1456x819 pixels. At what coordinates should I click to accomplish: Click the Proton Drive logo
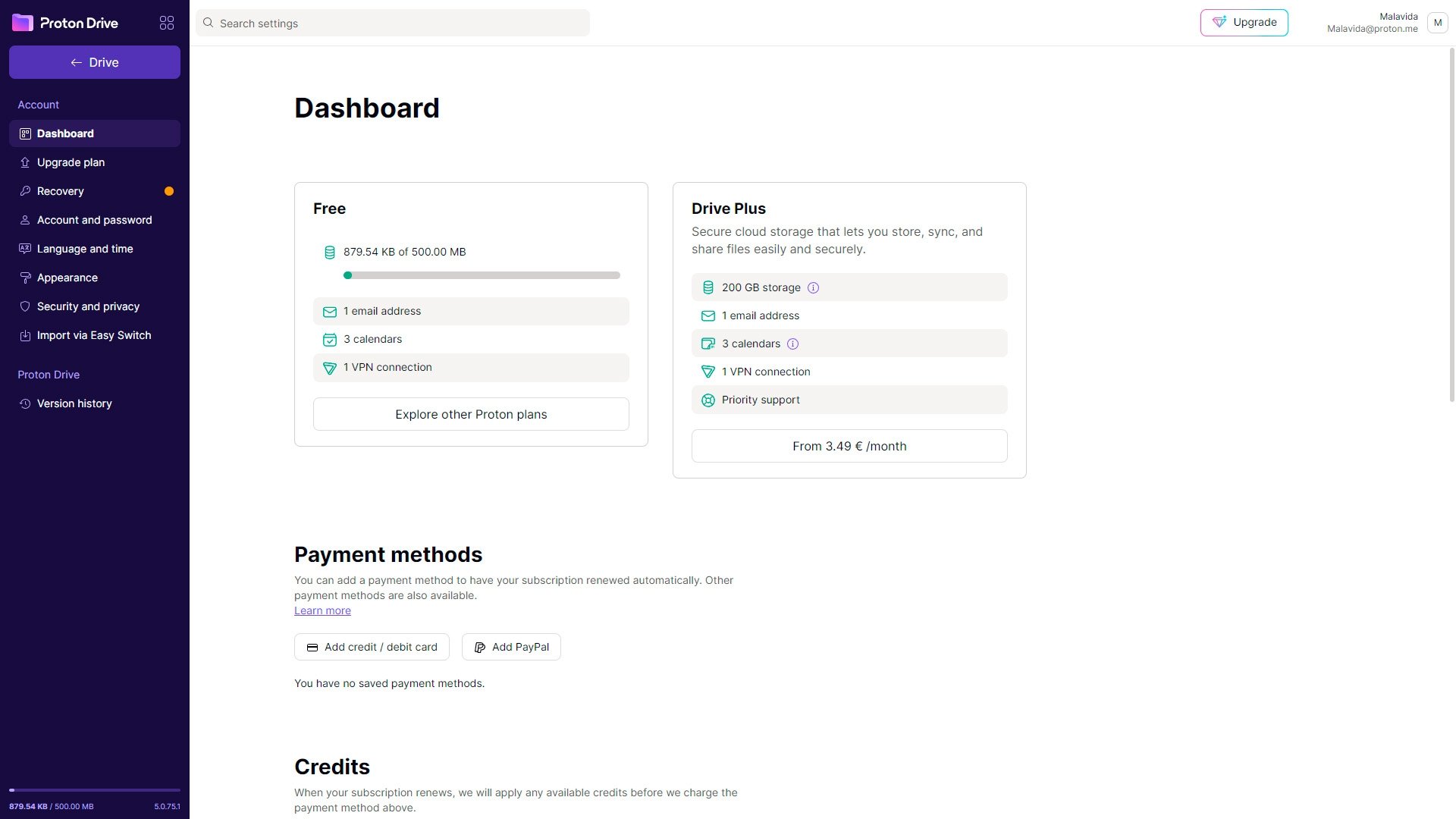65,23
